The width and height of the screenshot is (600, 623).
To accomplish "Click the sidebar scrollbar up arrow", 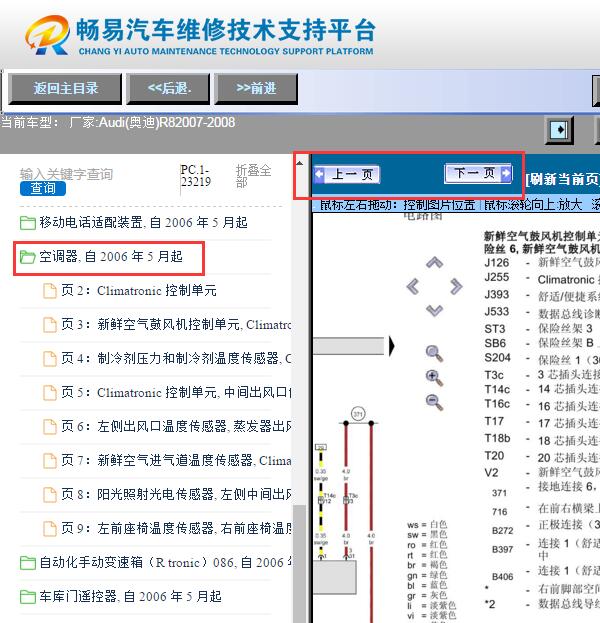I will click(300, 163).
